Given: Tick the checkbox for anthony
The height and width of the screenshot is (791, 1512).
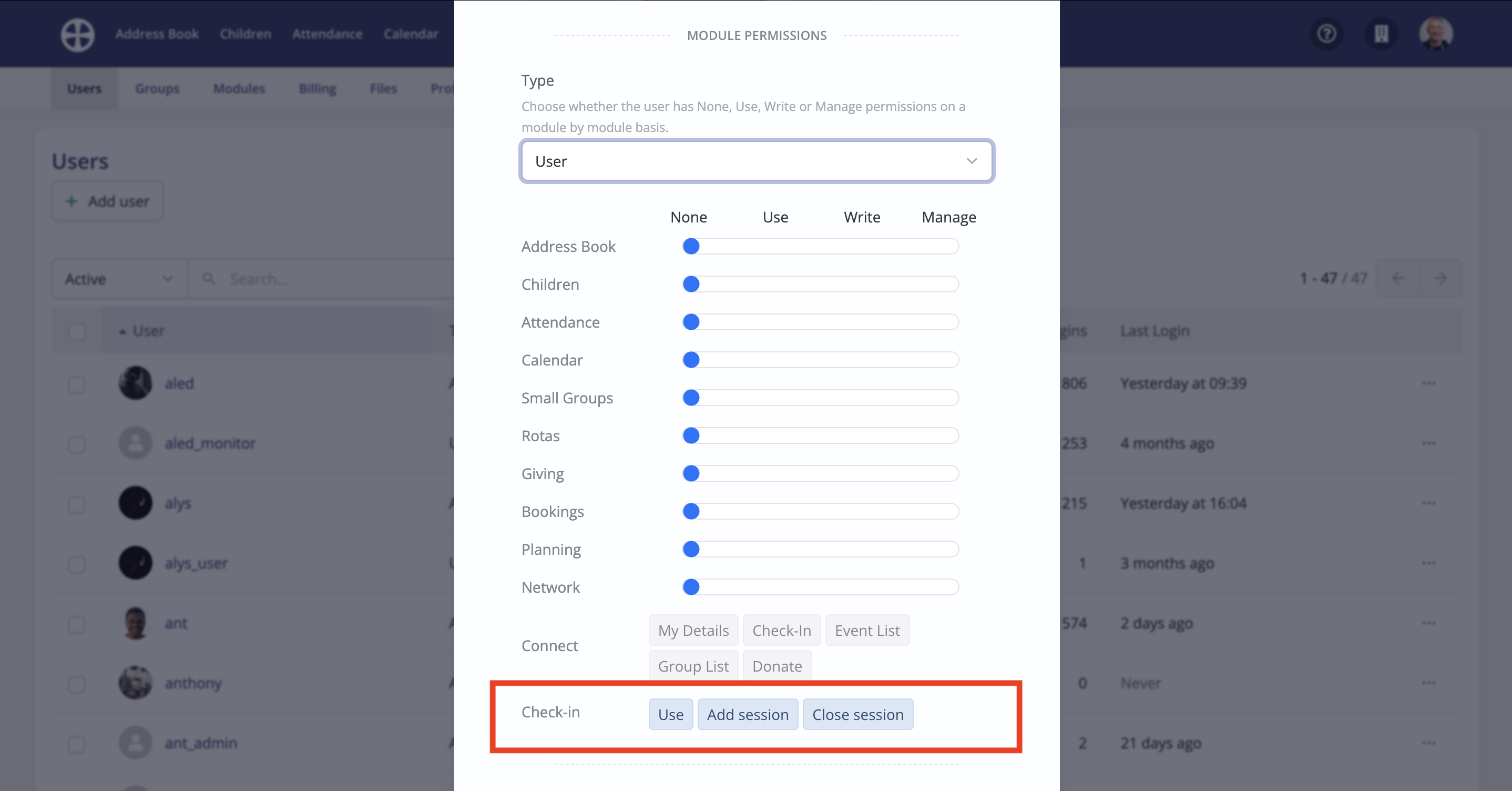Looking at the screenshot, I should tap(77, 684).
